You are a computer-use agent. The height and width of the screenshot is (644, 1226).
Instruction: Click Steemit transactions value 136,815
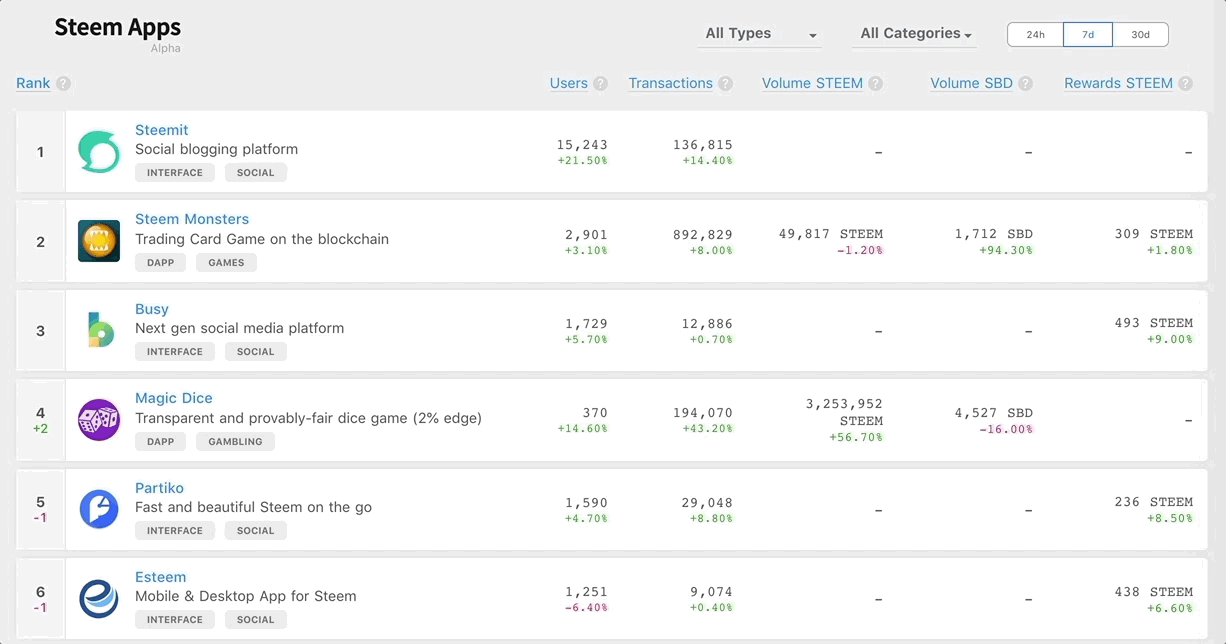(703, 145)
